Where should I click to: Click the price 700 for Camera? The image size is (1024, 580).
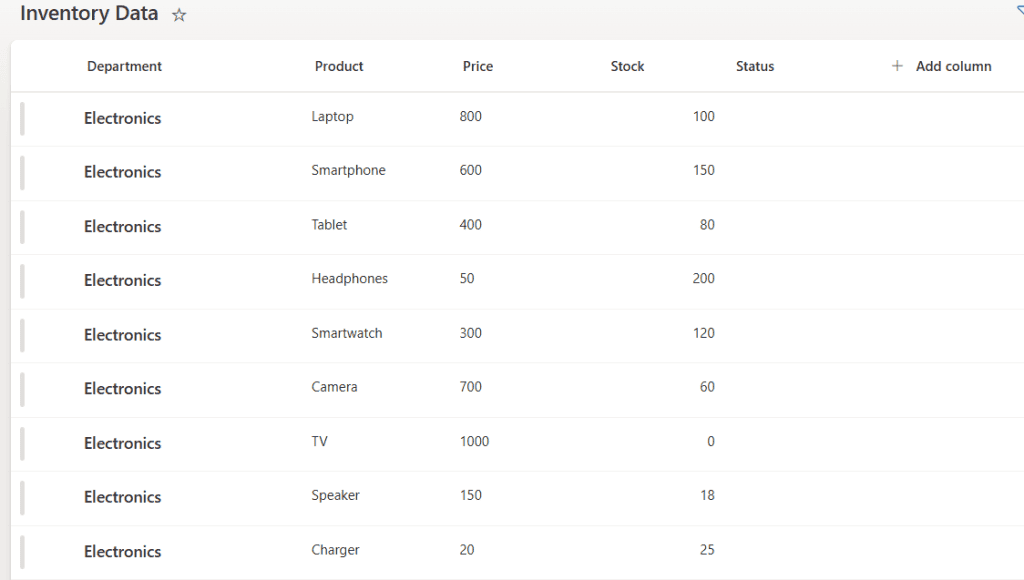coord(471,387)
